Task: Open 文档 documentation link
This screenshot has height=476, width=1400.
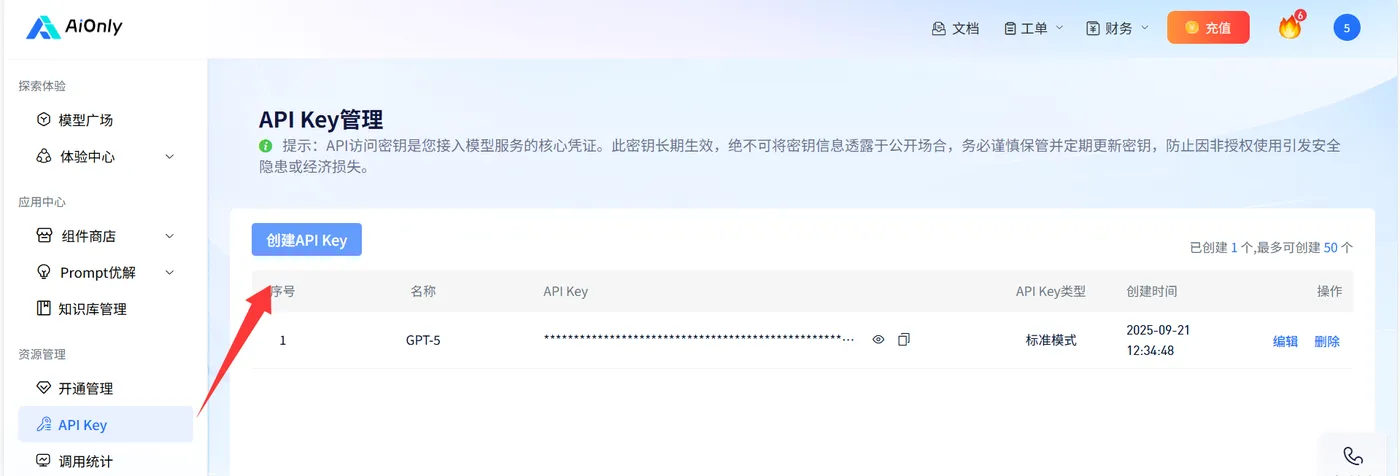Action: 955,28
